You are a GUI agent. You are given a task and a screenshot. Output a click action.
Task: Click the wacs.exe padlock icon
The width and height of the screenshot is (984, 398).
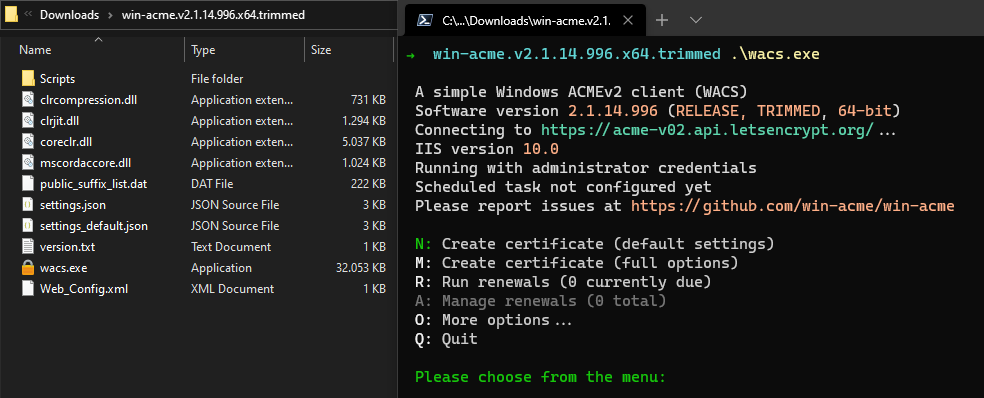[28, 268]
